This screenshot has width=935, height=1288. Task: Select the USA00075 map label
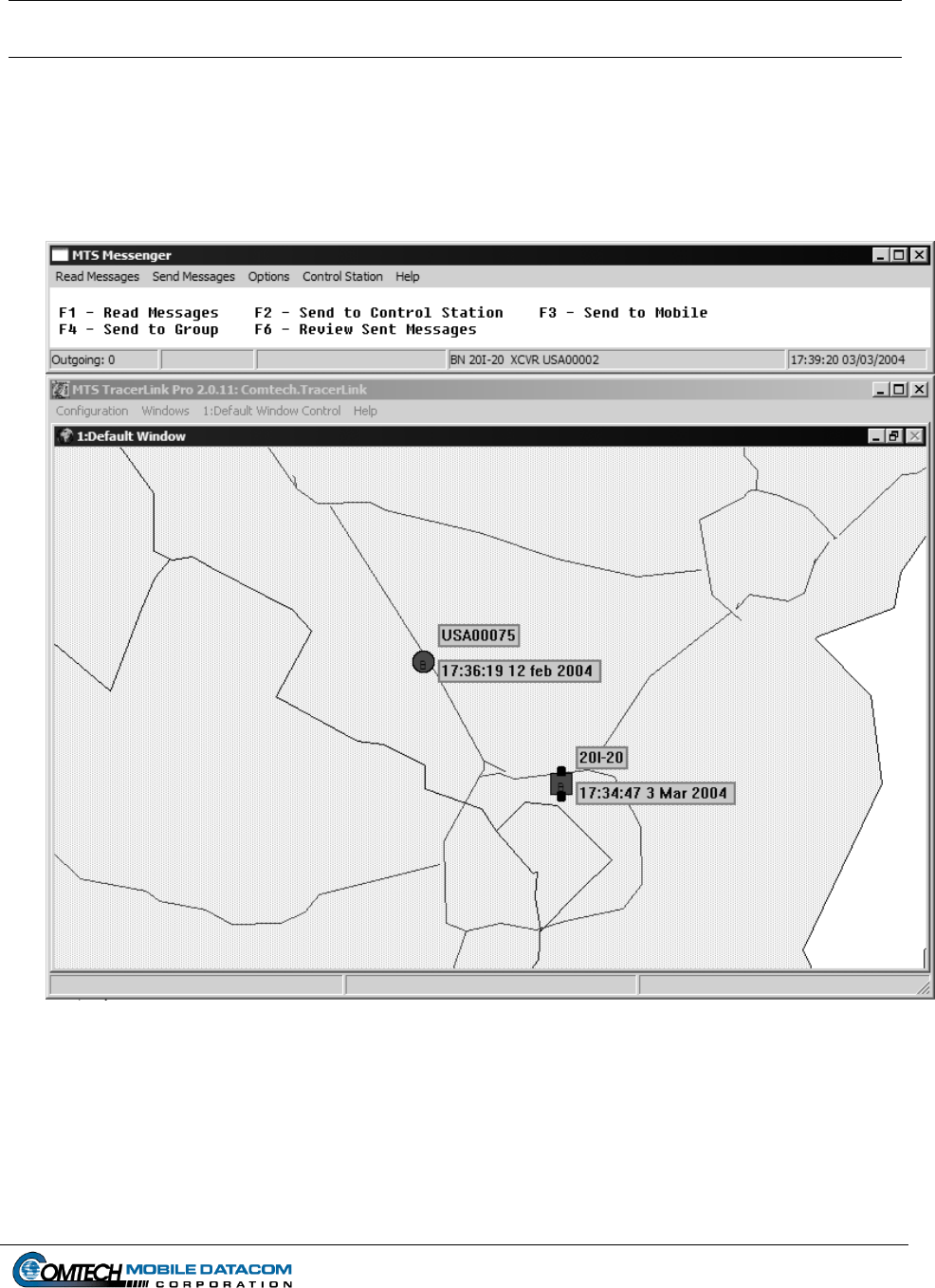479,635
